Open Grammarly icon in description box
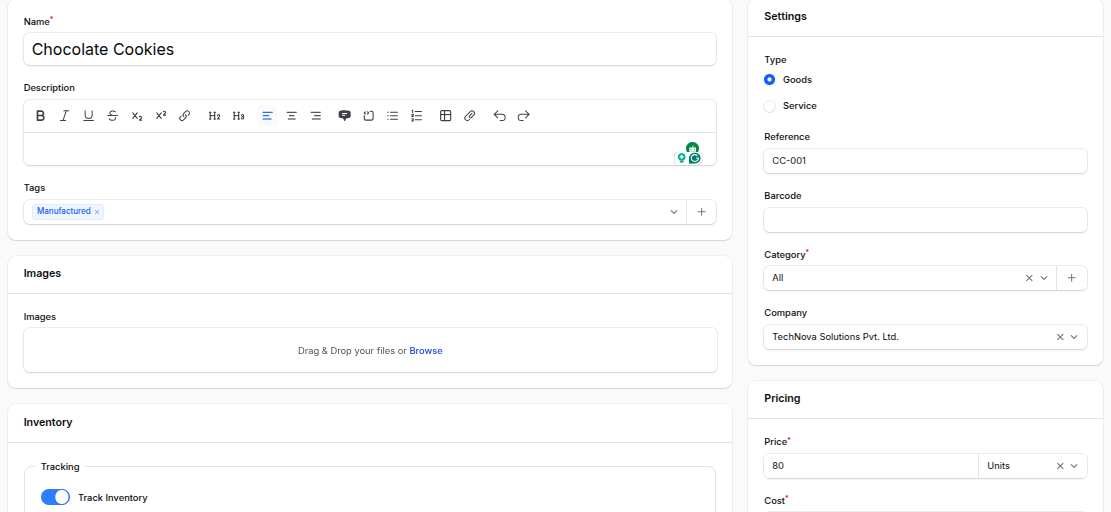Viewport: 1111px width, 512px height. [695, 158]
